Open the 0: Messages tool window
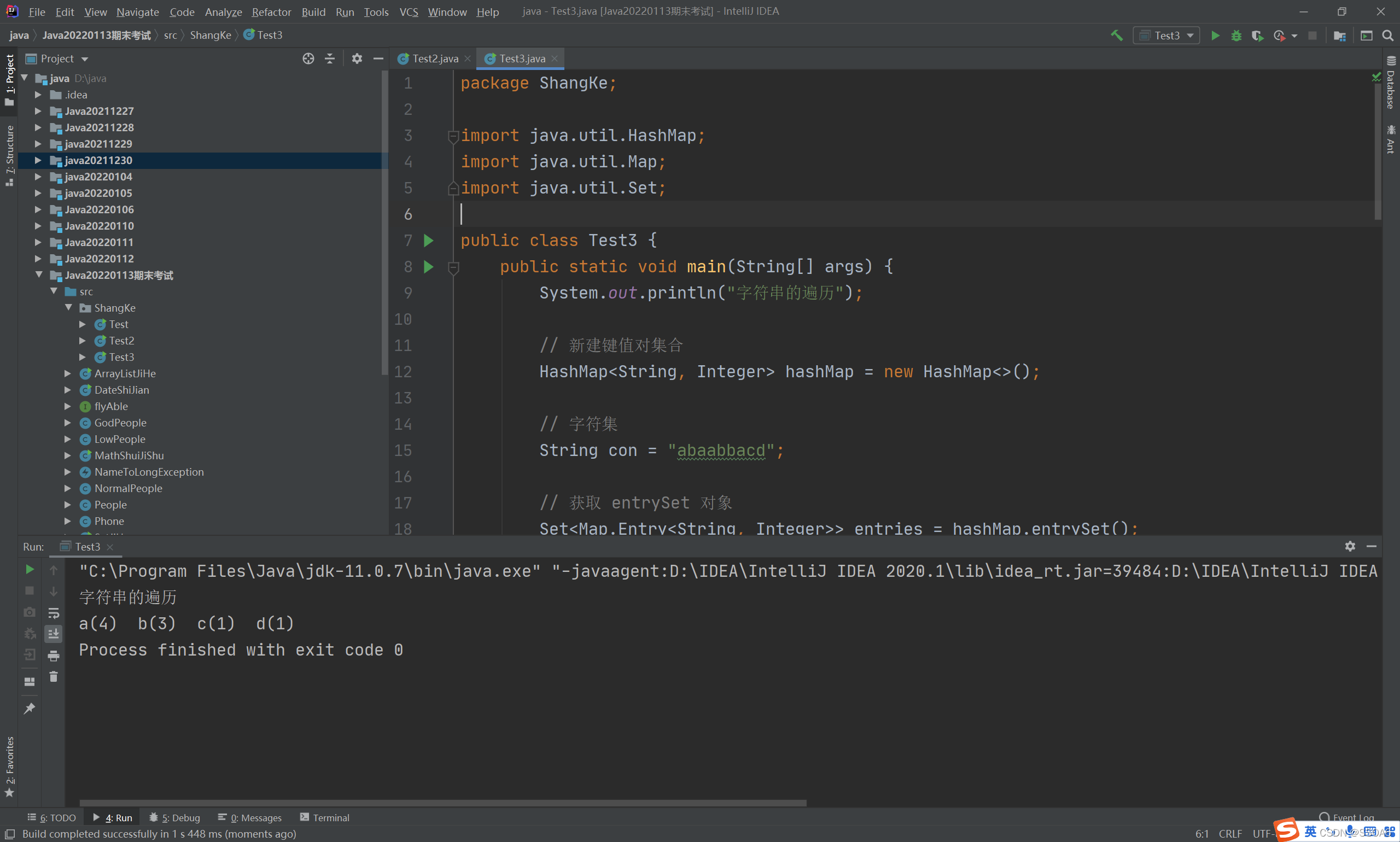 (x=250, y=817)
